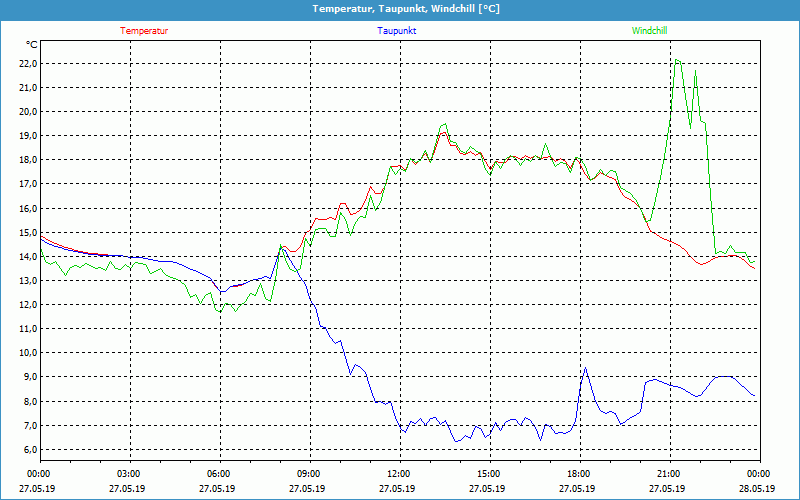Click the 6,0 y-axis value label
Screen dimensions: 800x500
30,450
